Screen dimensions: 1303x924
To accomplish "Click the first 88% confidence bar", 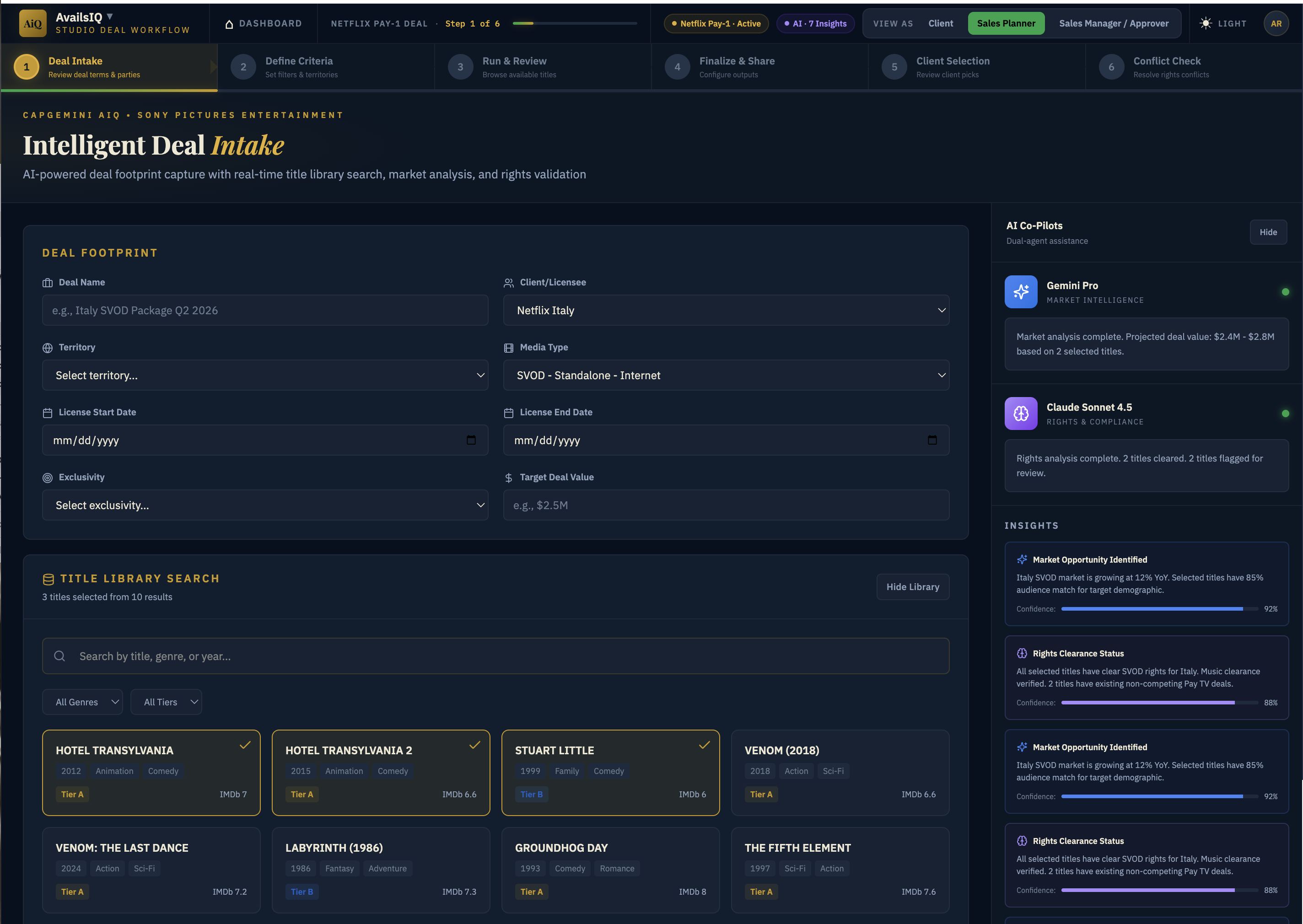I will [1160, 703].
